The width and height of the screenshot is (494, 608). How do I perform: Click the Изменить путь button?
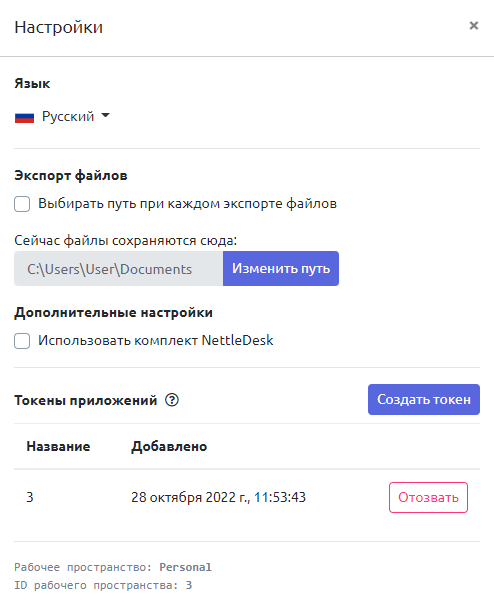(x=281, y=268)
